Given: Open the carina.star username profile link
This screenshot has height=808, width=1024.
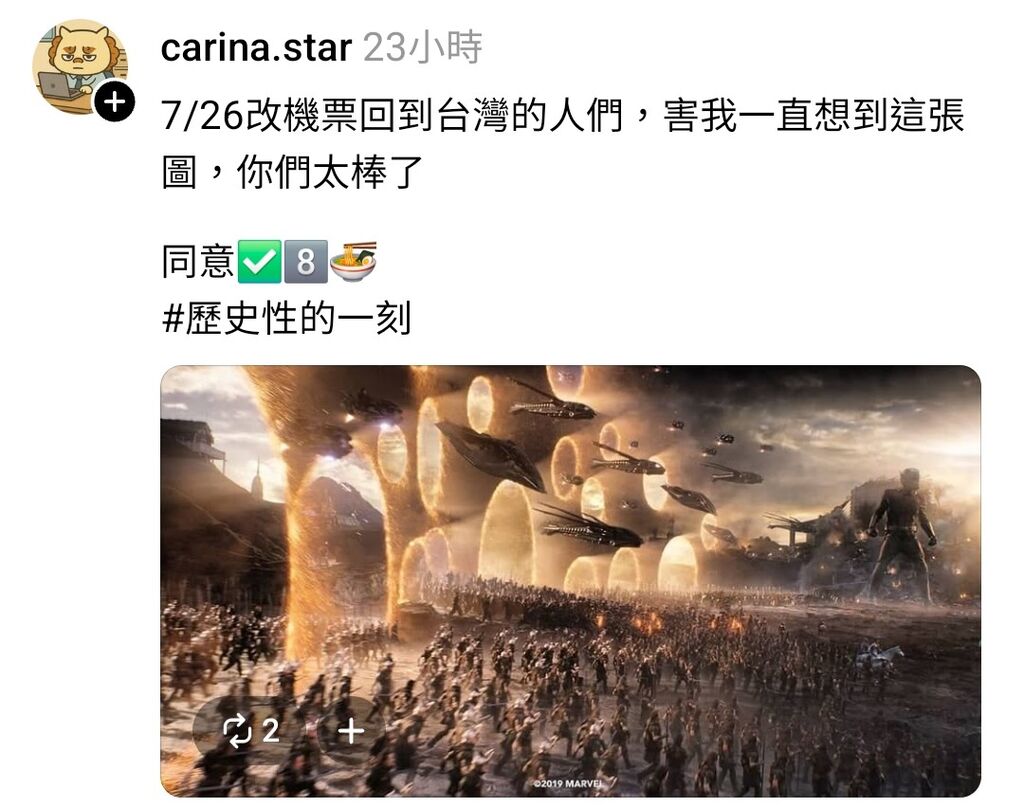Looking at the screenshot, I should click(x=256, y=48).
